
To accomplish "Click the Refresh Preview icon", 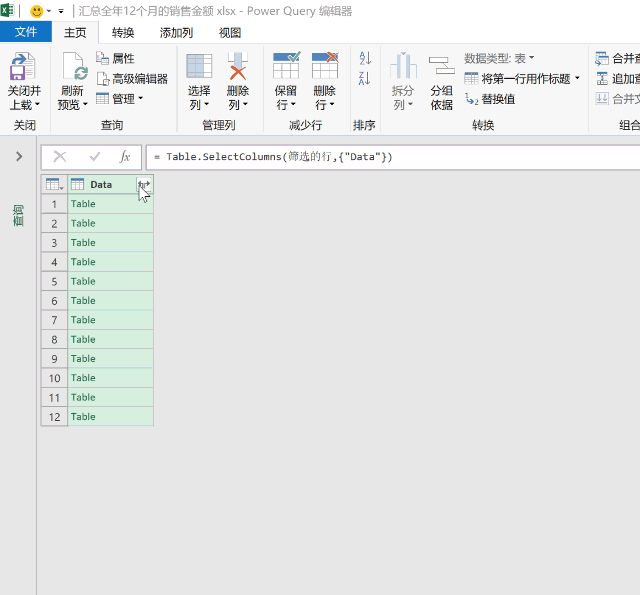I will pyautogui.click(x=73, y=68).
